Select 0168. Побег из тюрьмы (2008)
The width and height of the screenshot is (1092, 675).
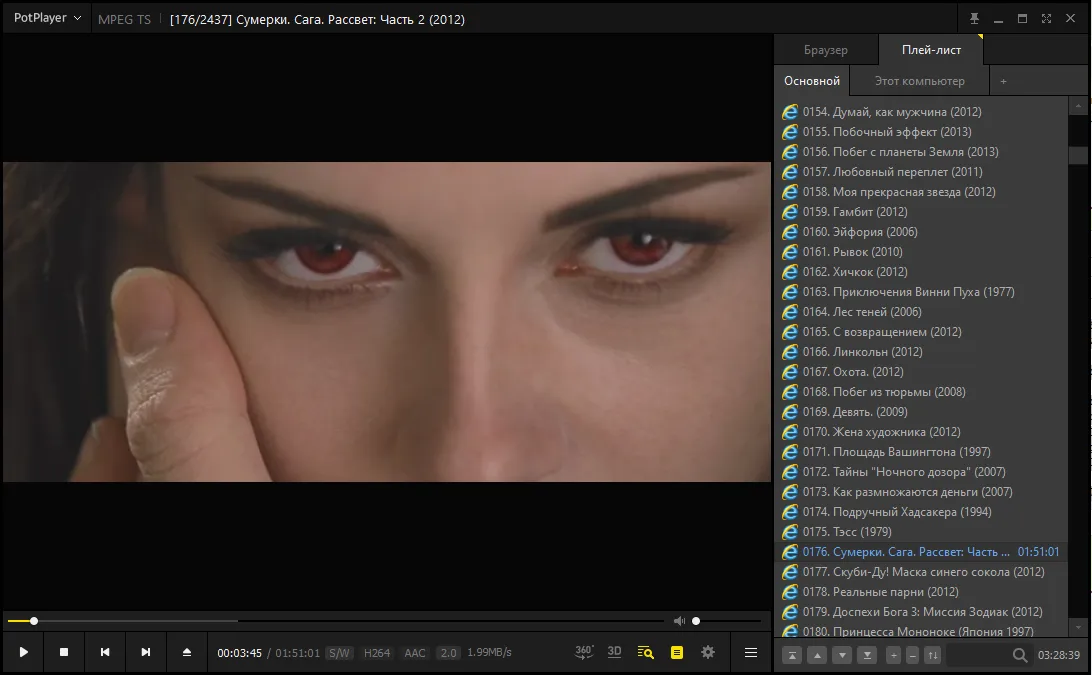(x=920, y=392)
